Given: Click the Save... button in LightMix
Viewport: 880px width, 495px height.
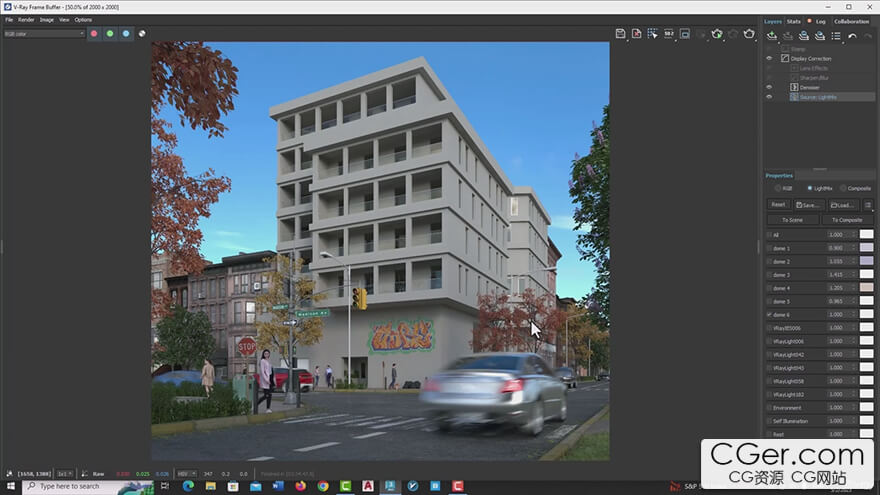Looking at the screenshot, I should (808, 205).
